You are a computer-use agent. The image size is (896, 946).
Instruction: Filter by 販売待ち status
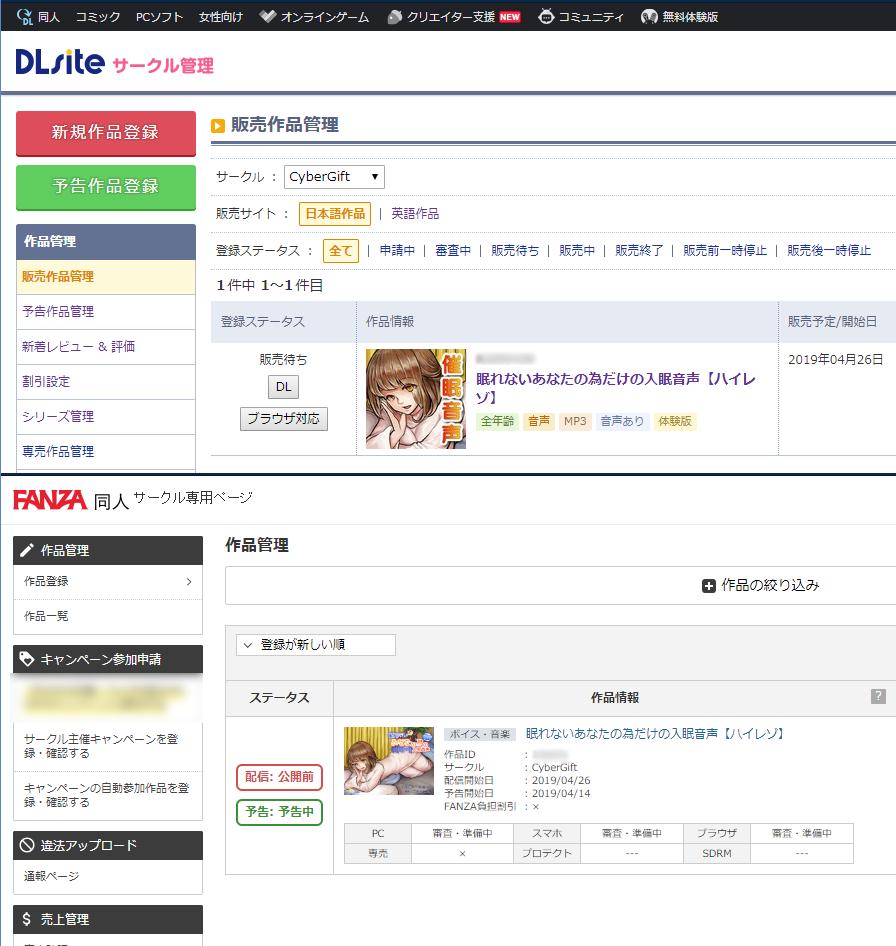point(515,250)
